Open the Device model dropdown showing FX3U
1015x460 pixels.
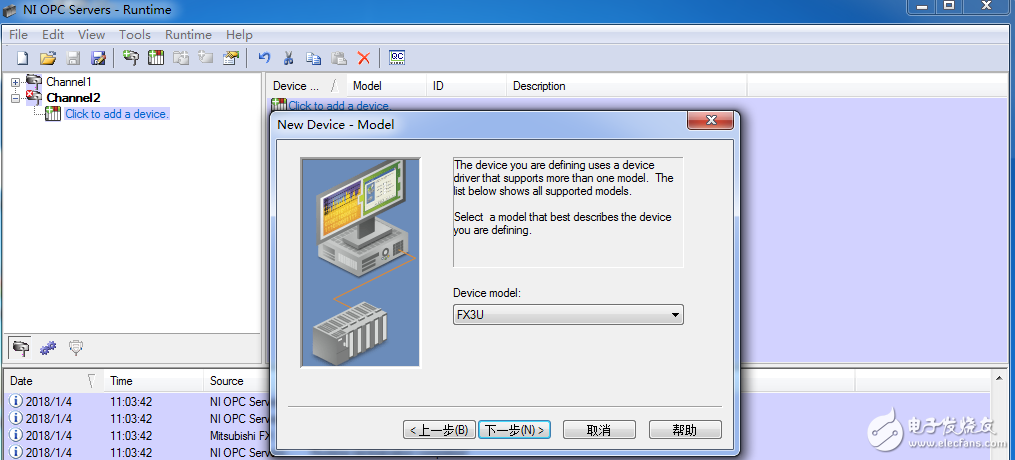click(568, 315)
